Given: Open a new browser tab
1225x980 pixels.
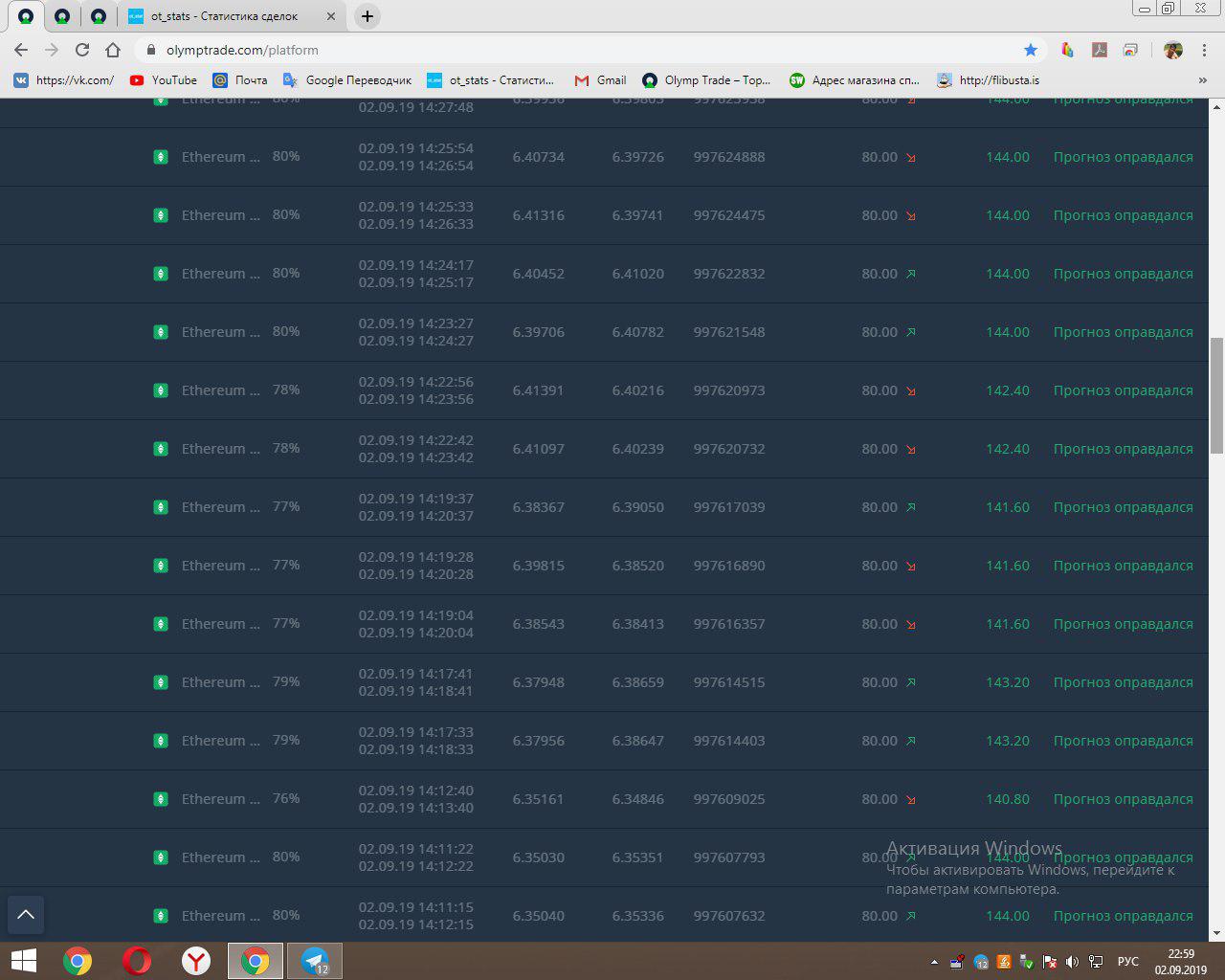Looking at the screenshot, I should pos(367,16).
